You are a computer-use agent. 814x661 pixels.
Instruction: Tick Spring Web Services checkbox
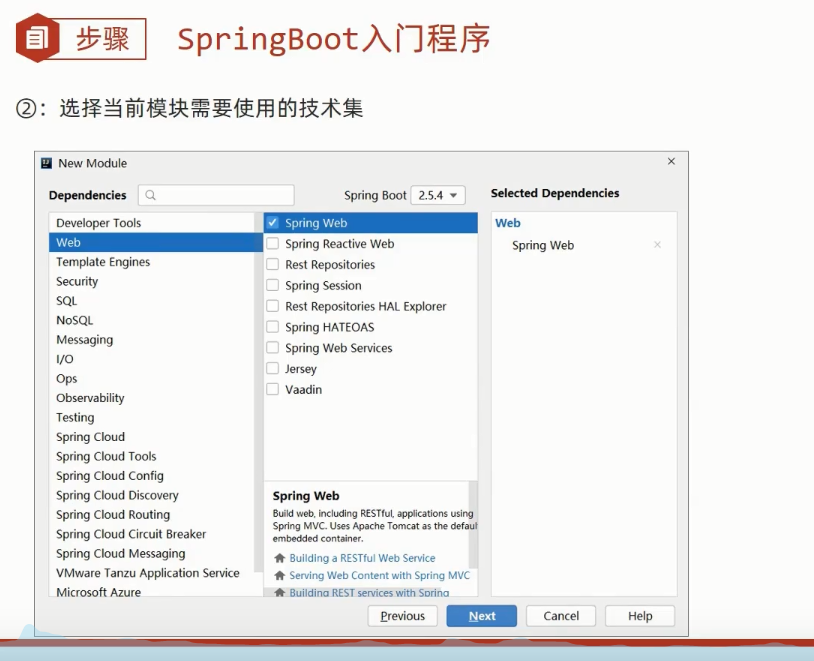pyautogui.click(x=273, y=347)
